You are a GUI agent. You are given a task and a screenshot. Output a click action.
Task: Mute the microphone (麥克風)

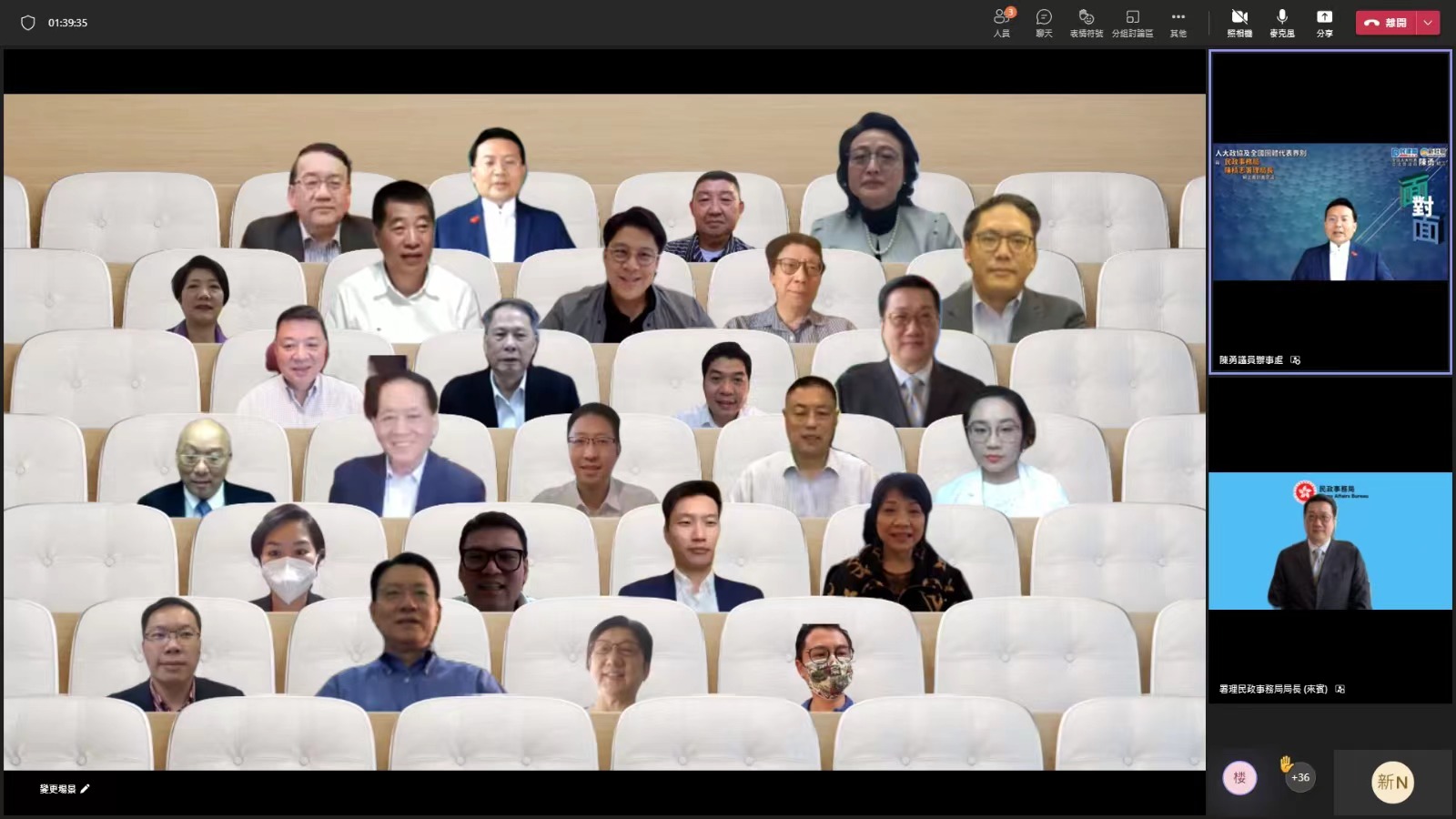pos(1281,22)
